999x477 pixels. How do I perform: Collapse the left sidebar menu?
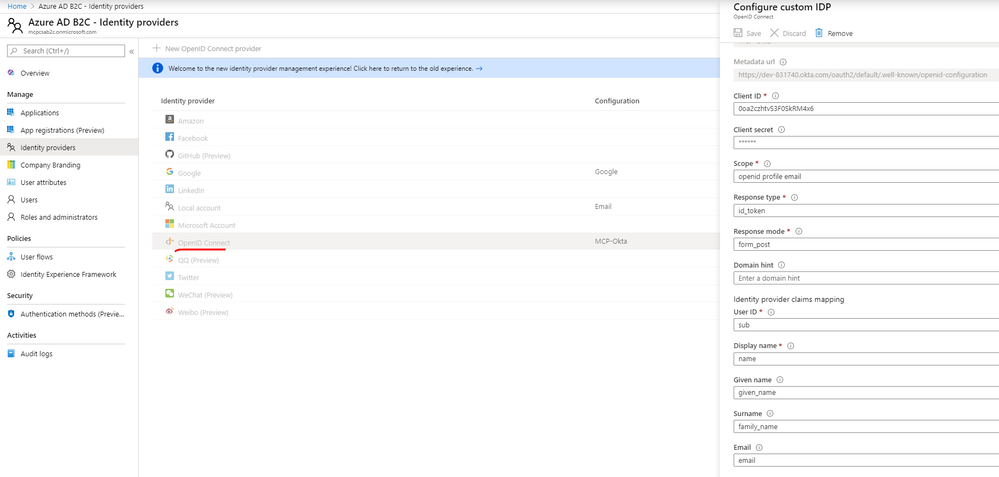tap(131, 51)
